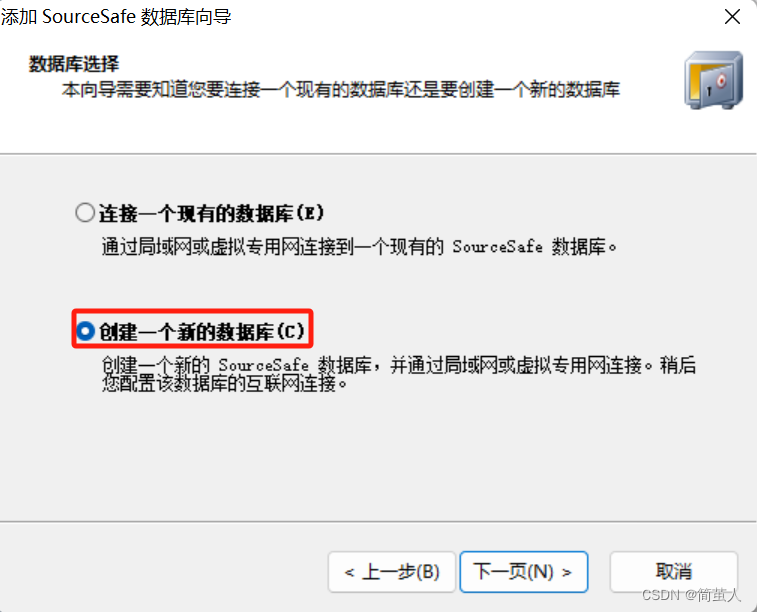Close the Add SourceSafe Database wizard
This screenshot has height=612, width=757.
pos(732,17)
